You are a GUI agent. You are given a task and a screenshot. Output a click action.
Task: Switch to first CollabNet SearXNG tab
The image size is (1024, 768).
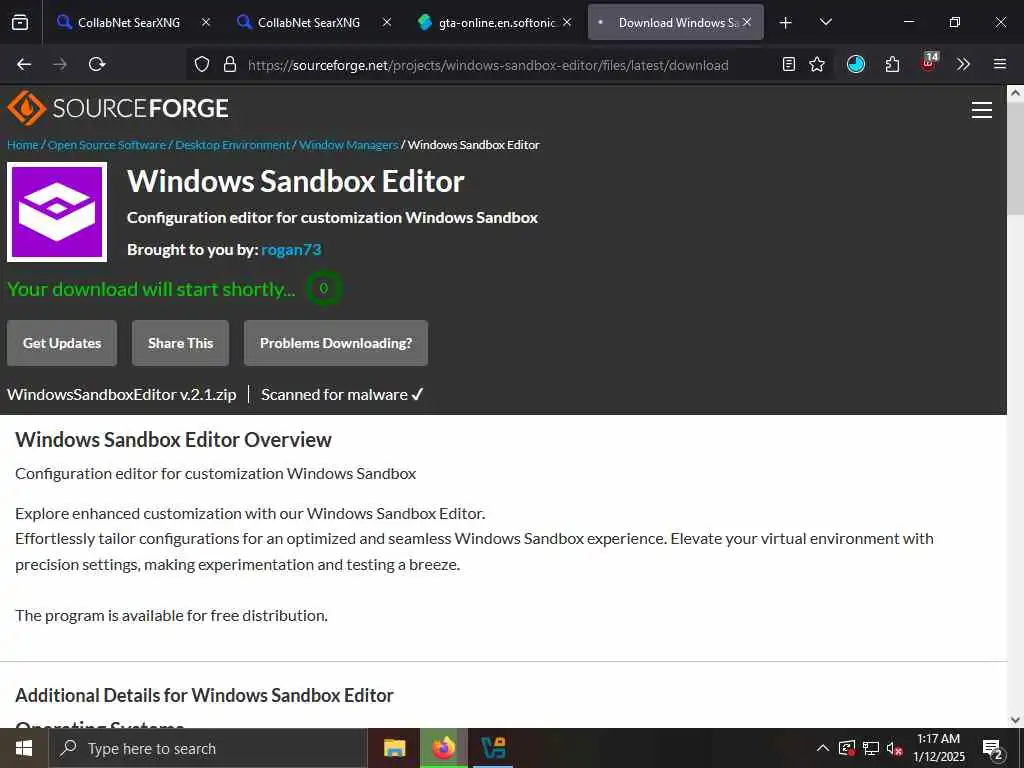pyautogui.click(x=129, y=22)
